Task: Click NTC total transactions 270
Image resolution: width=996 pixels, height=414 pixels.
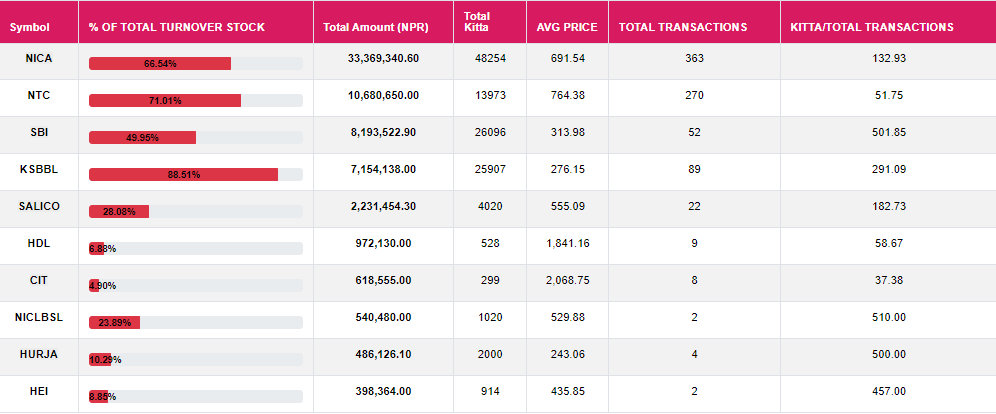Action: [x=694, y=95]
